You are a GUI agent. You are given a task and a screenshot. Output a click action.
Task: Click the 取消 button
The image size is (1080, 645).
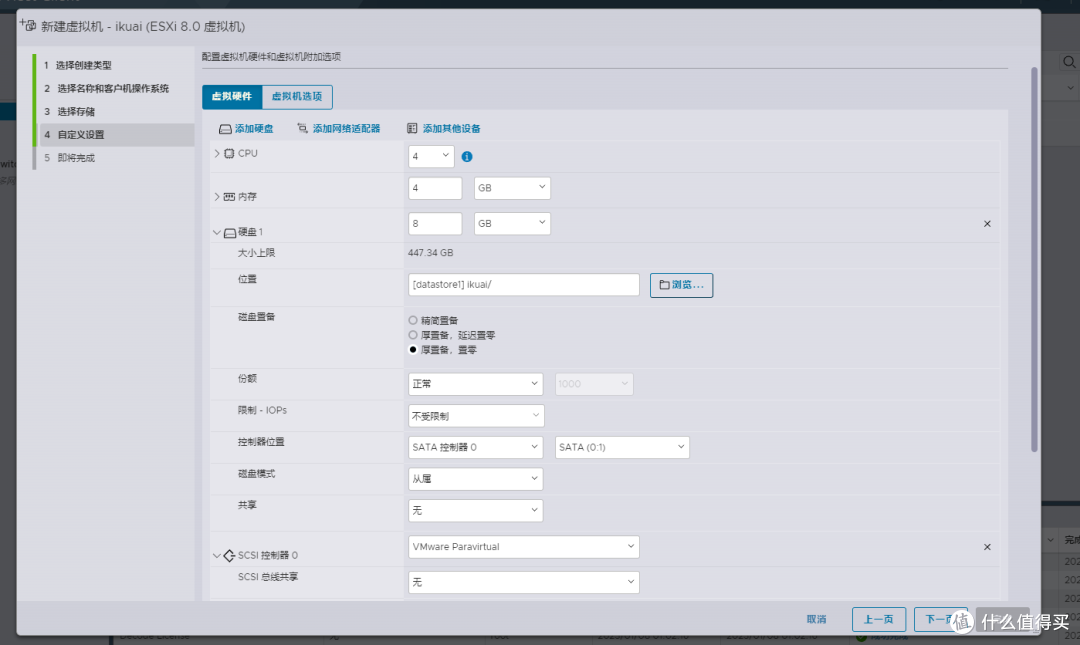point(816,619)
